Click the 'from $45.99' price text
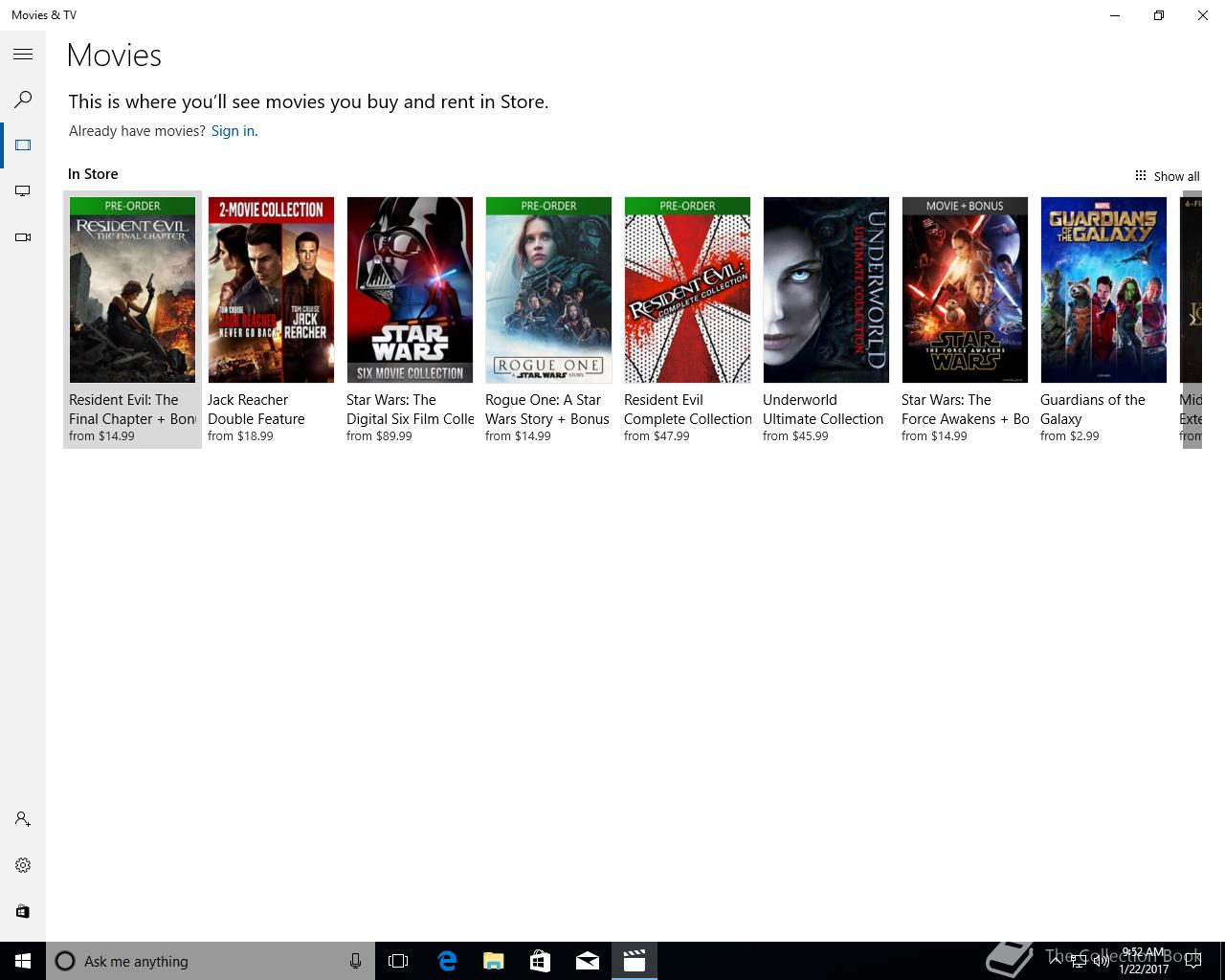The height and width of the screenshot is (980, 1225). (795, 436)
